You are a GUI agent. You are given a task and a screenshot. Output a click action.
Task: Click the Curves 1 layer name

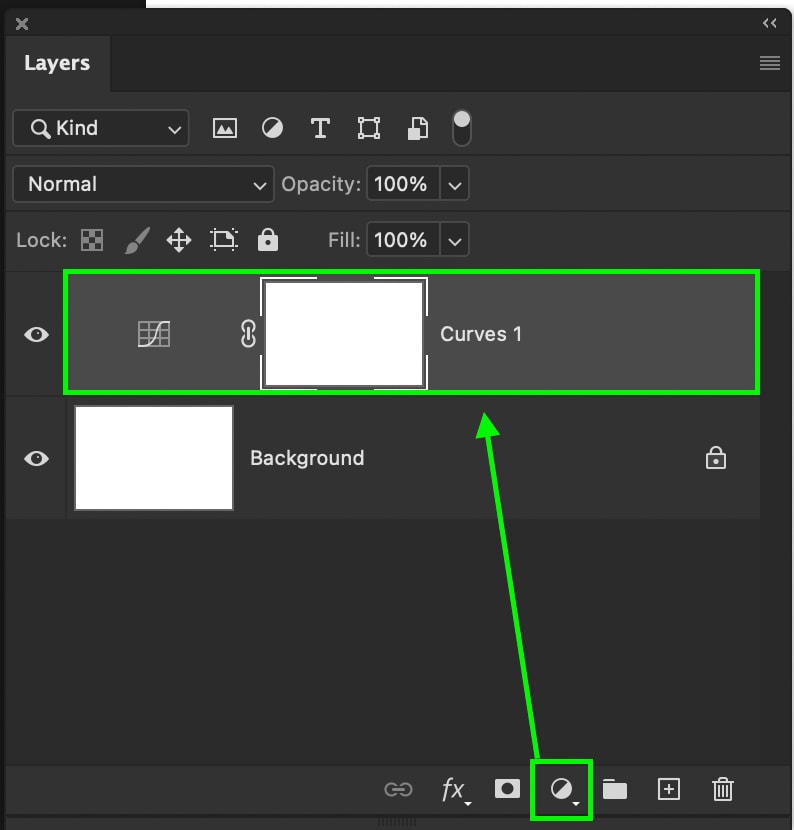481,334
